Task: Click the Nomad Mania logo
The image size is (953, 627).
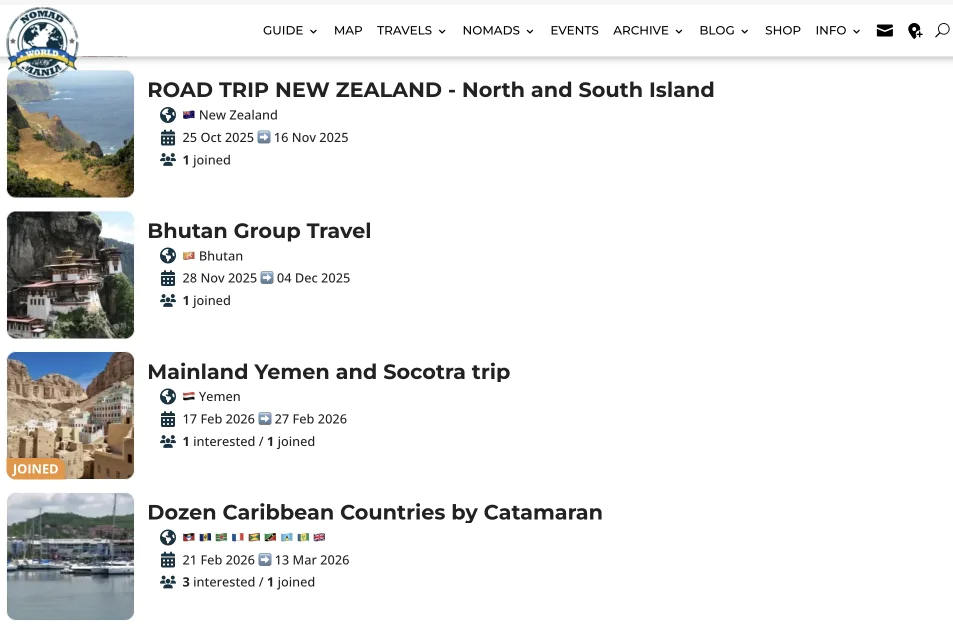Action: [42, 40]
